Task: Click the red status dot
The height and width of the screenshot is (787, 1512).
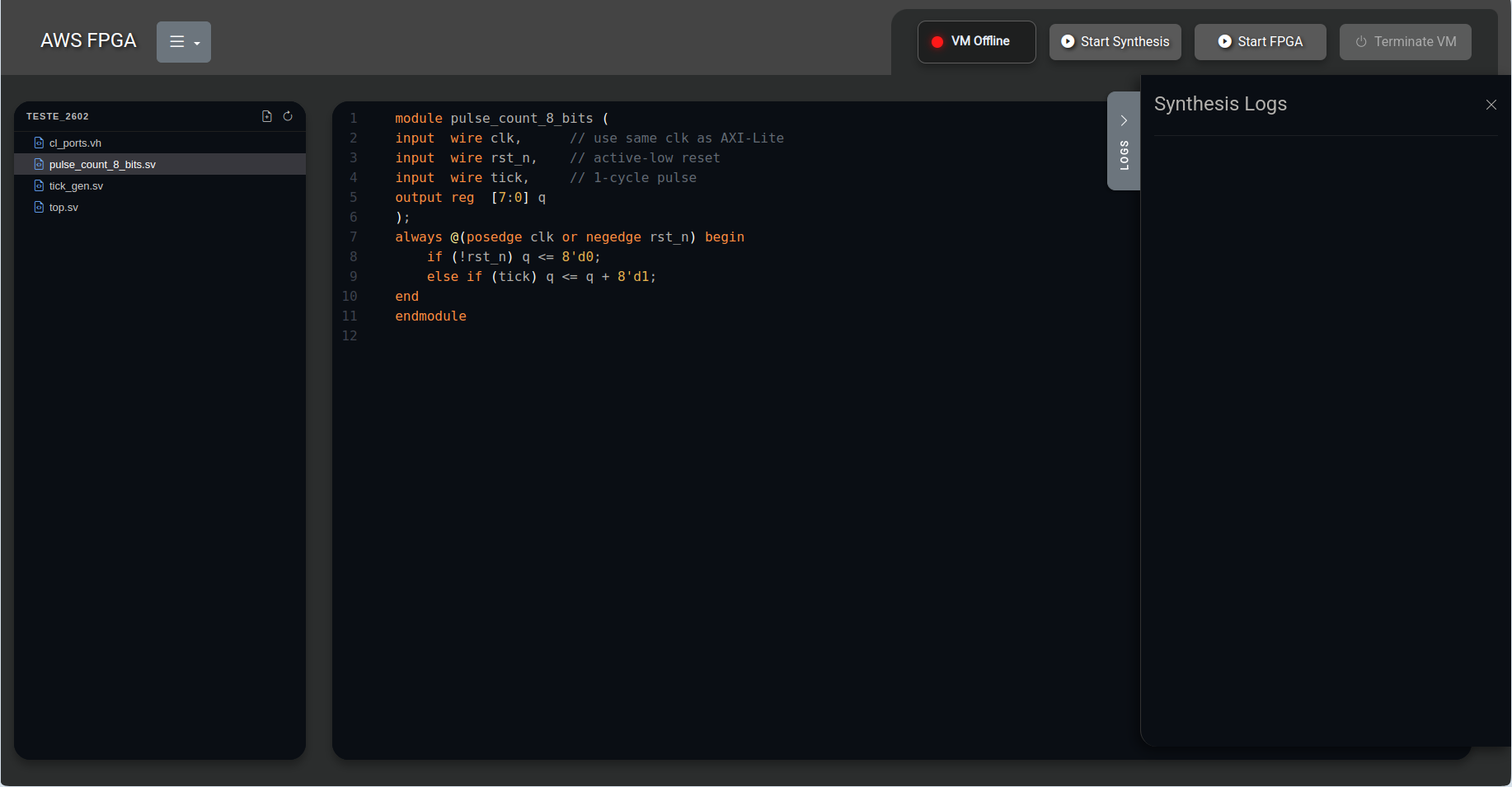Action: point(937,42)
